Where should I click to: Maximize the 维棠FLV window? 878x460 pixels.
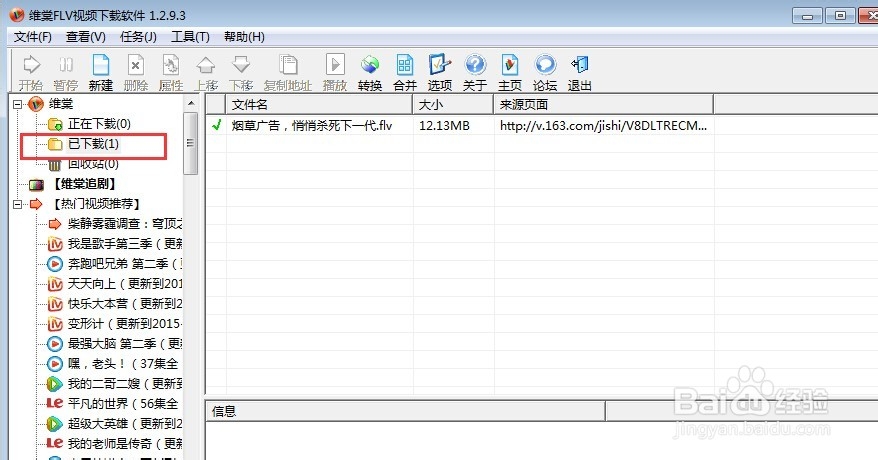pos(840,16)
